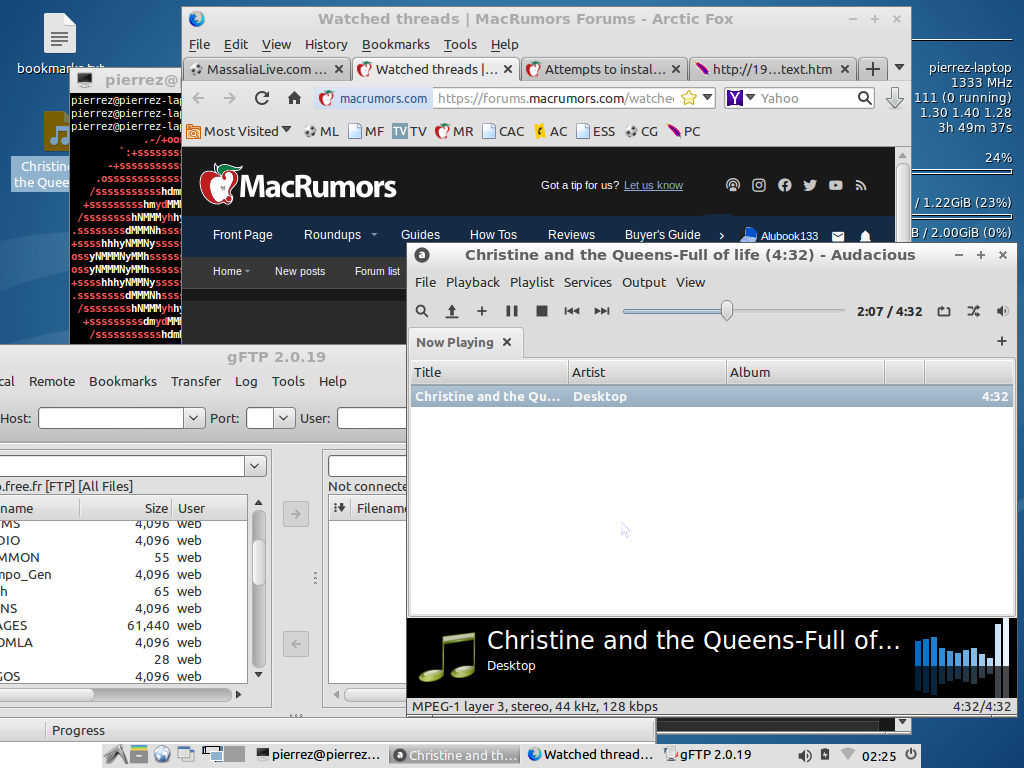Click the volume icon in Audacious toolbar
The width and height of the screenshot is (1024, 768).
click(1002, 312)
